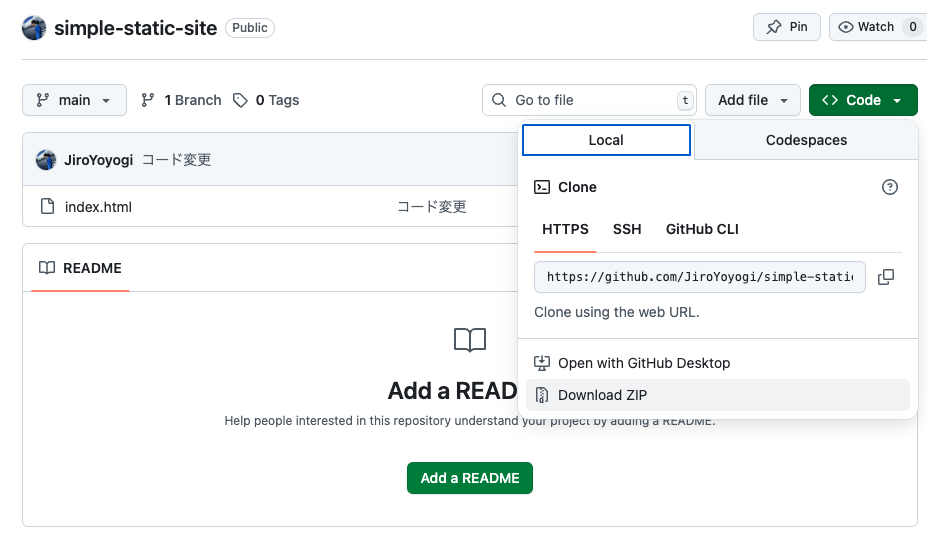Click the ZIP file icon
927x545 pixels.
[542, 395]
